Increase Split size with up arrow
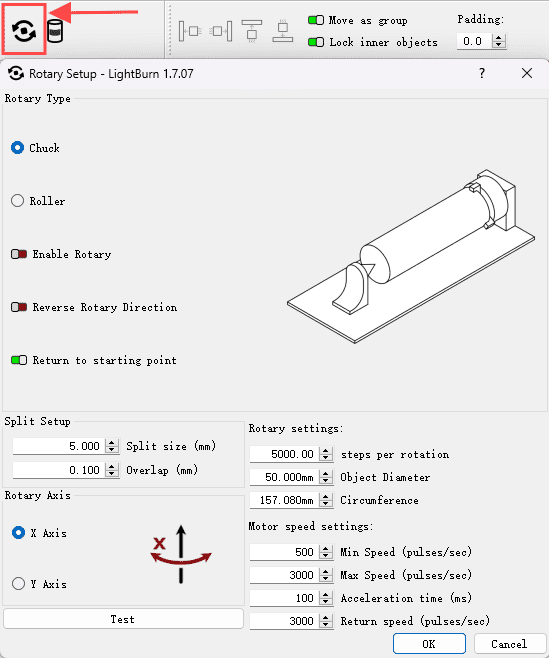Image resolution: width=549 pixels, height=658 pixels. (112, 442)
